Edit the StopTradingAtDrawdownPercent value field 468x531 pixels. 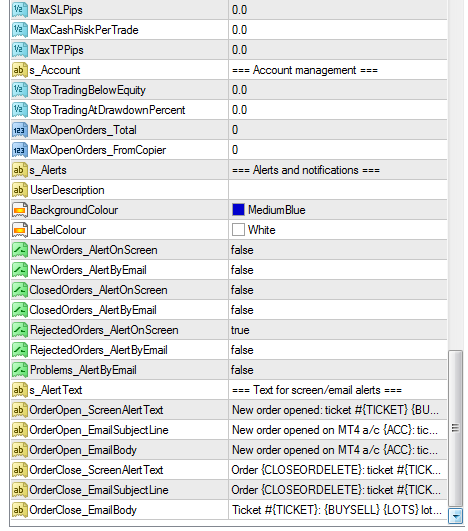coord(338,110)
